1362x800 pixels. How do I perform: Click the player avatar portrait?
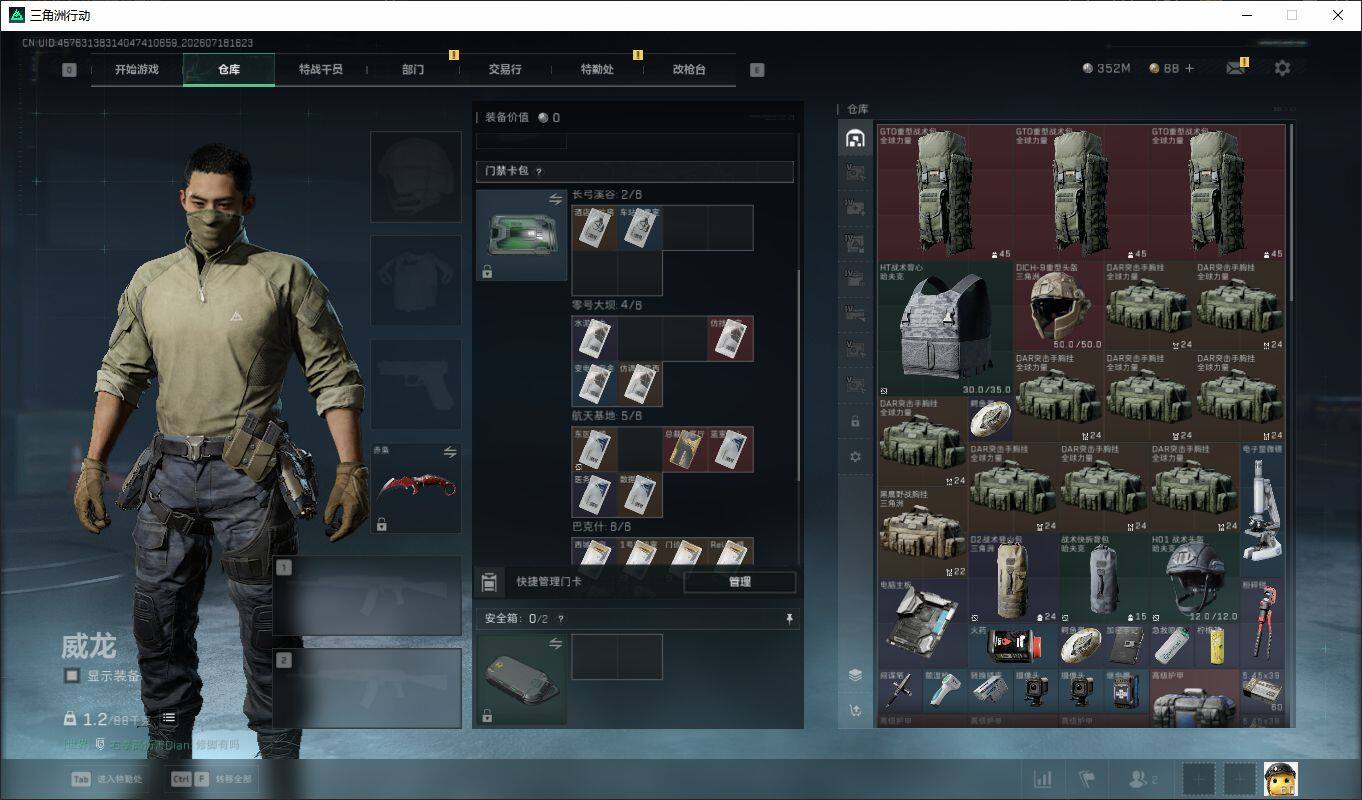pos(1280,778)
